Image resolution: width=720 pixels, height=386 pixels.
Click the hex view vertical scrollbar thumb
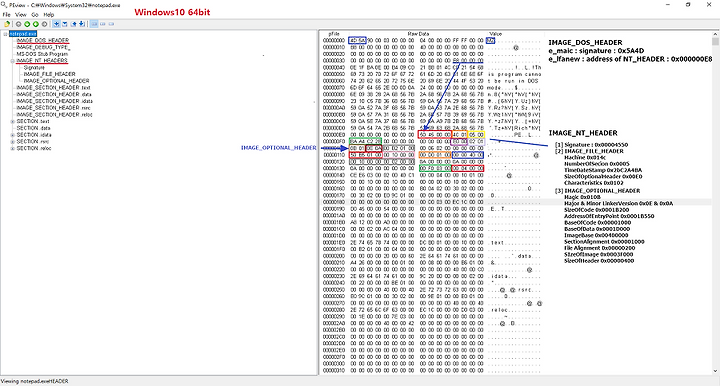(x=716, y=41)
